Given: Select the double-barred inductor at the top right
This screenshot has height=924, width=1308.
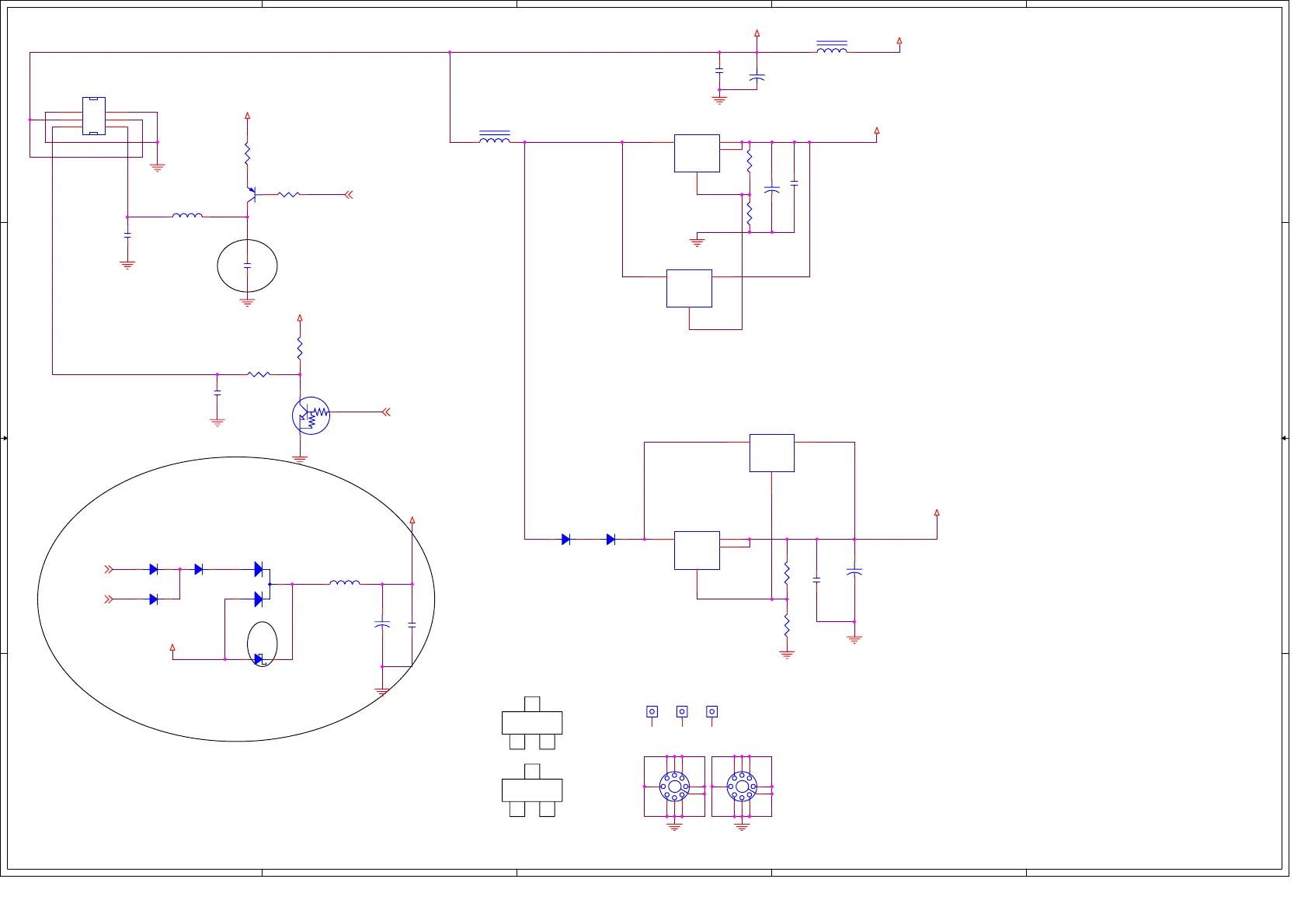Looking at the screenshot, I should tap(832, 47).
